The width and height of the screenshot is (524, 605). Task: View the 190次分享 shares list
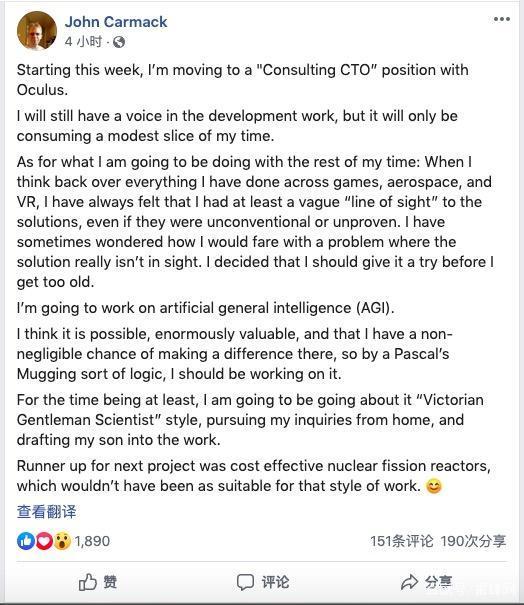click(x=473, y=541)
